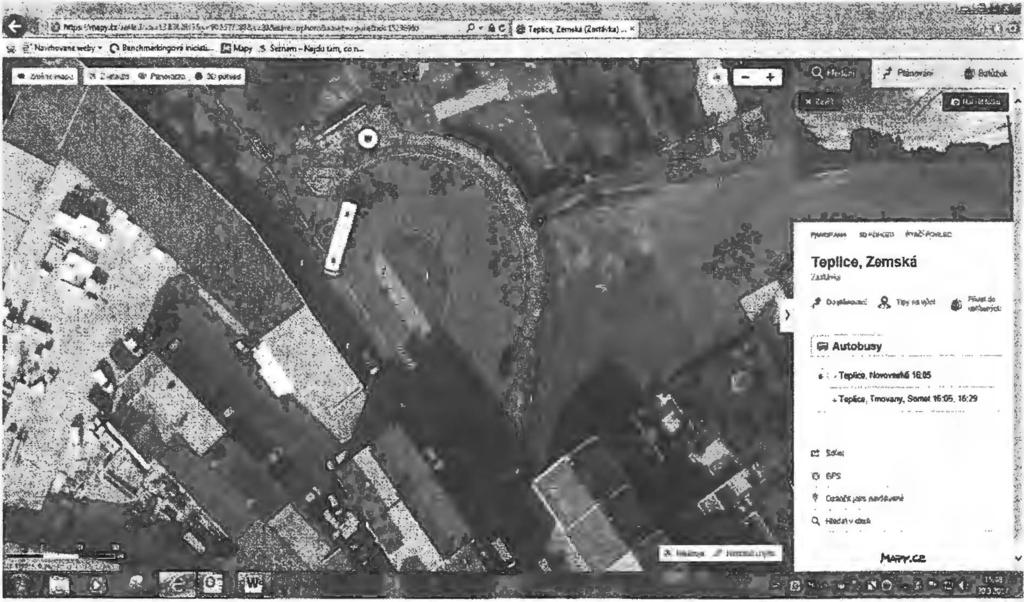Click the Teplice, Zemská stop title

(863, 262)
